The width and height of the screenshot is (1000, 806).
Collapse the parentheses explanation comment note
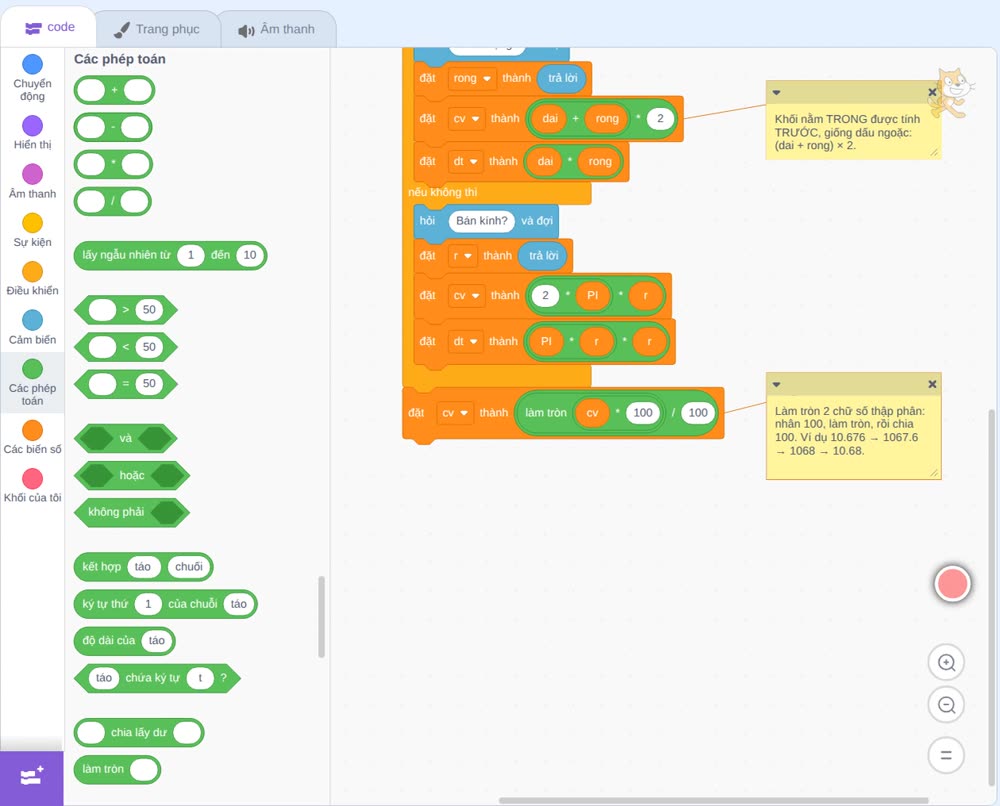[x=776, y=92]
